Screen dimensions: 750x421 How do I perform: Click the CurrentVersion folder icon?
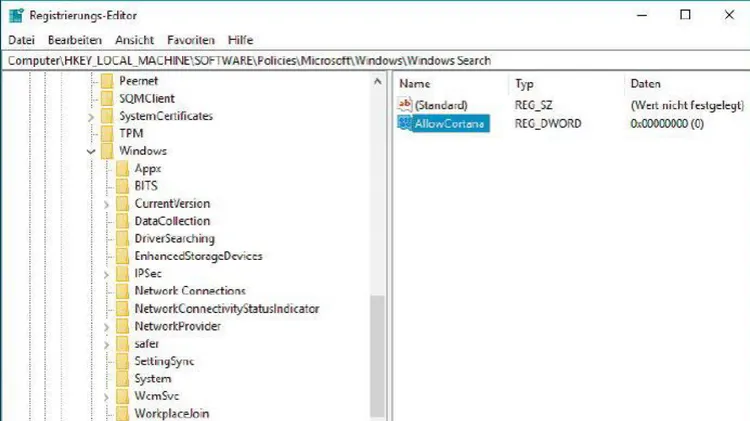[122, 203]
